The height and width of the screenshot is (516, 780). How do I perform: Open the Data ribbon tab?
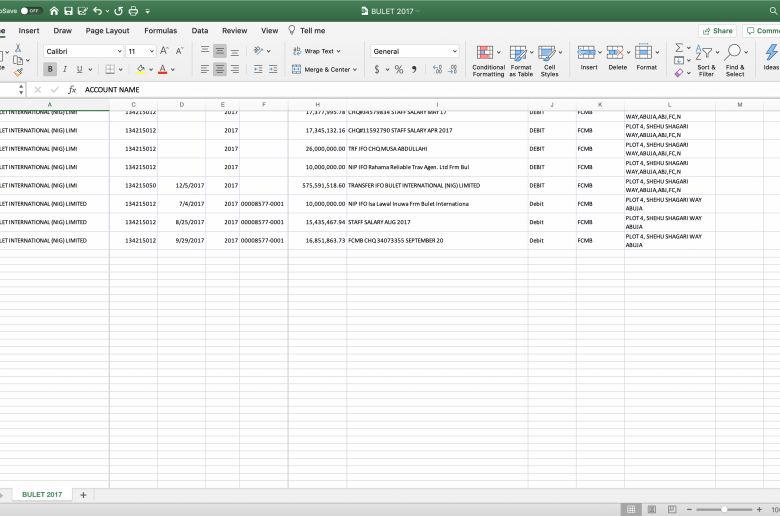tap(200, 30)
